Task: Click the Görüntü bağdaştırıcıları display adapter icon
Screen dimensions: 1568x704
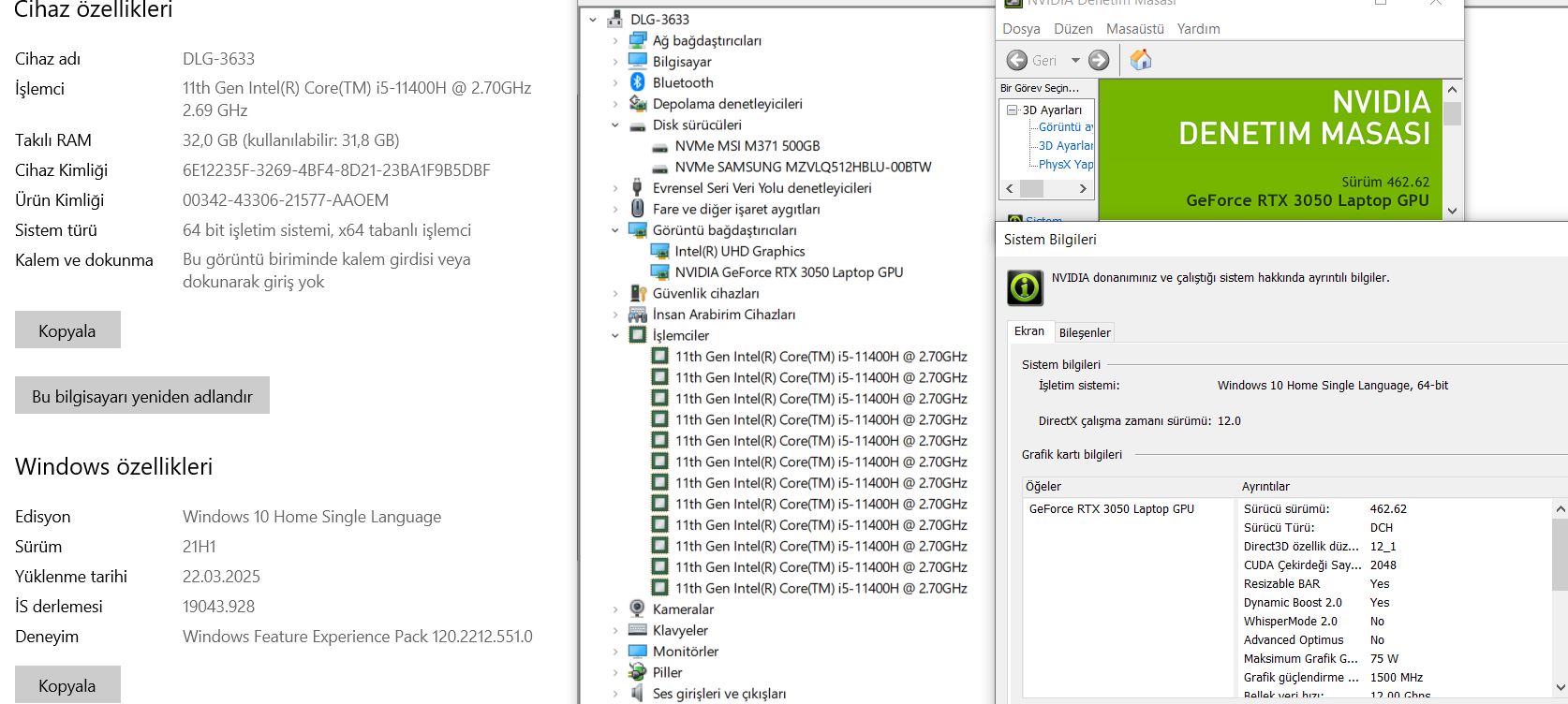Action: tap(638, 230)
